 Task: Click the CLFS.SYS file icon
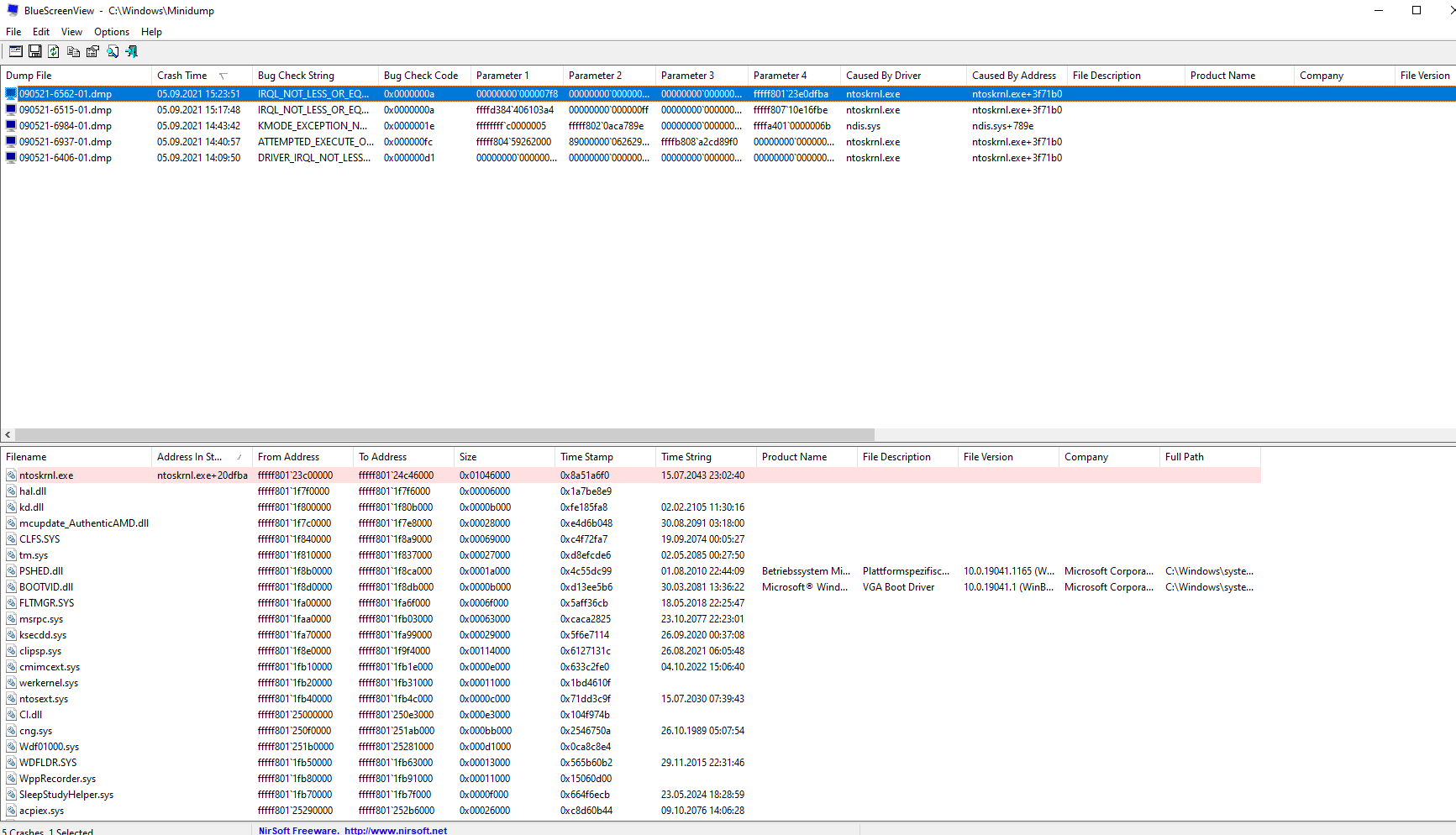tap(11, 539)
